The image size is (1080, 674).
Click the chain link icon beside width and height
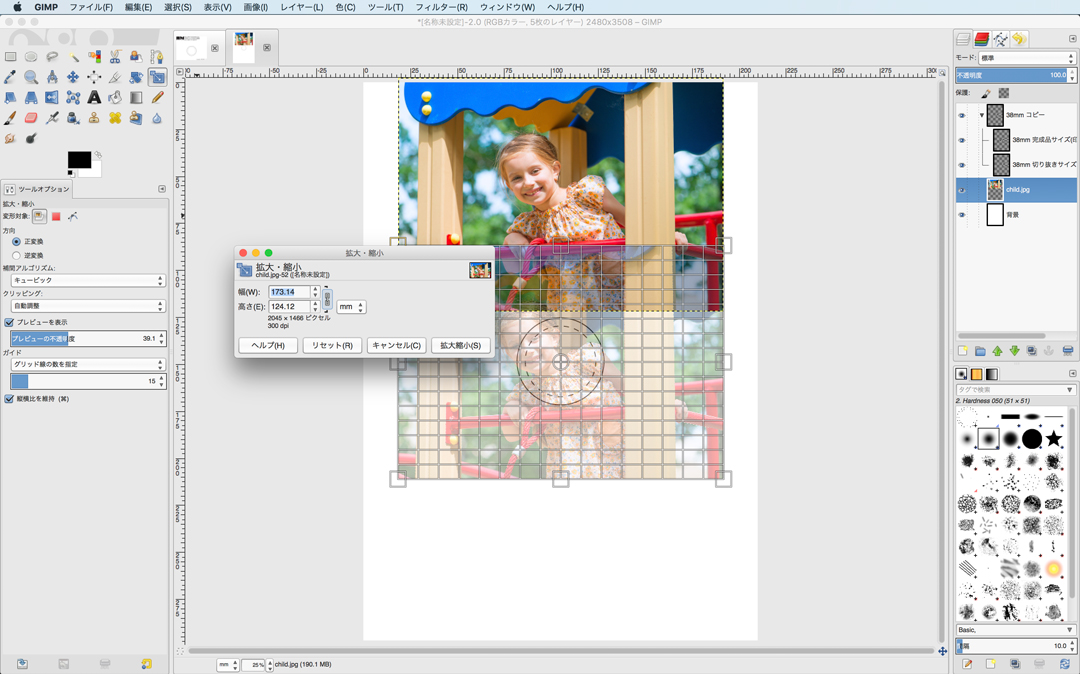pyautogui.click(x=327, y=299)
